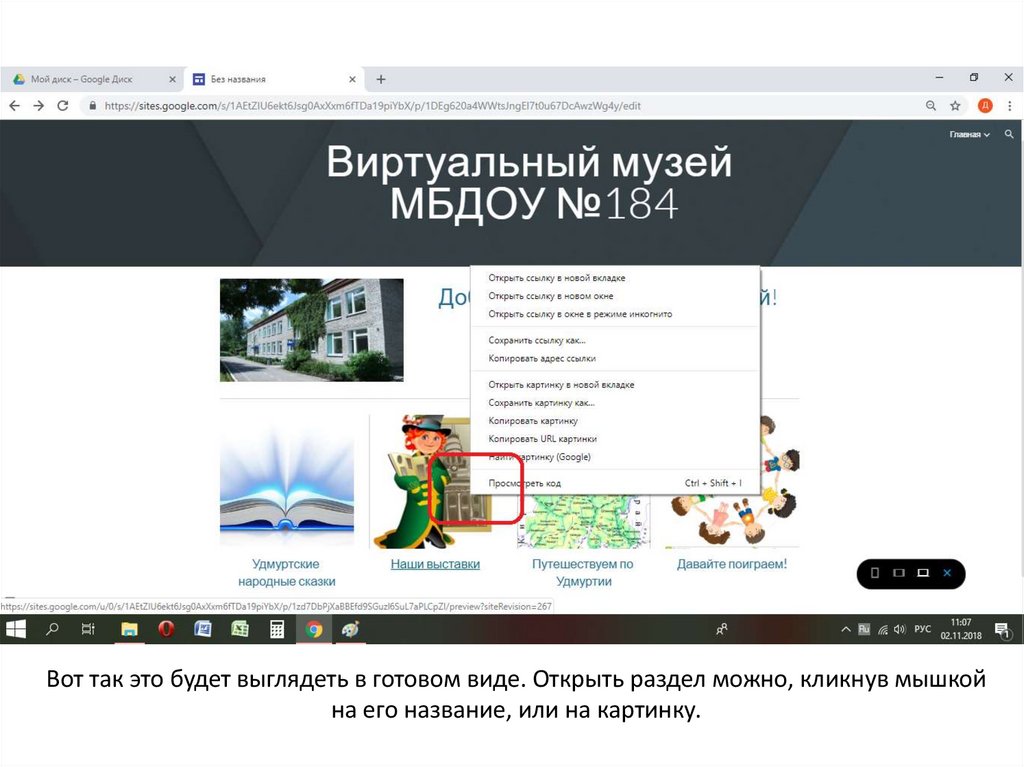The height and width of the screenshot is (767, 1024).
Task: Expand the 'Главная' navigation dropdown
Action: click(x=969, y=135)
